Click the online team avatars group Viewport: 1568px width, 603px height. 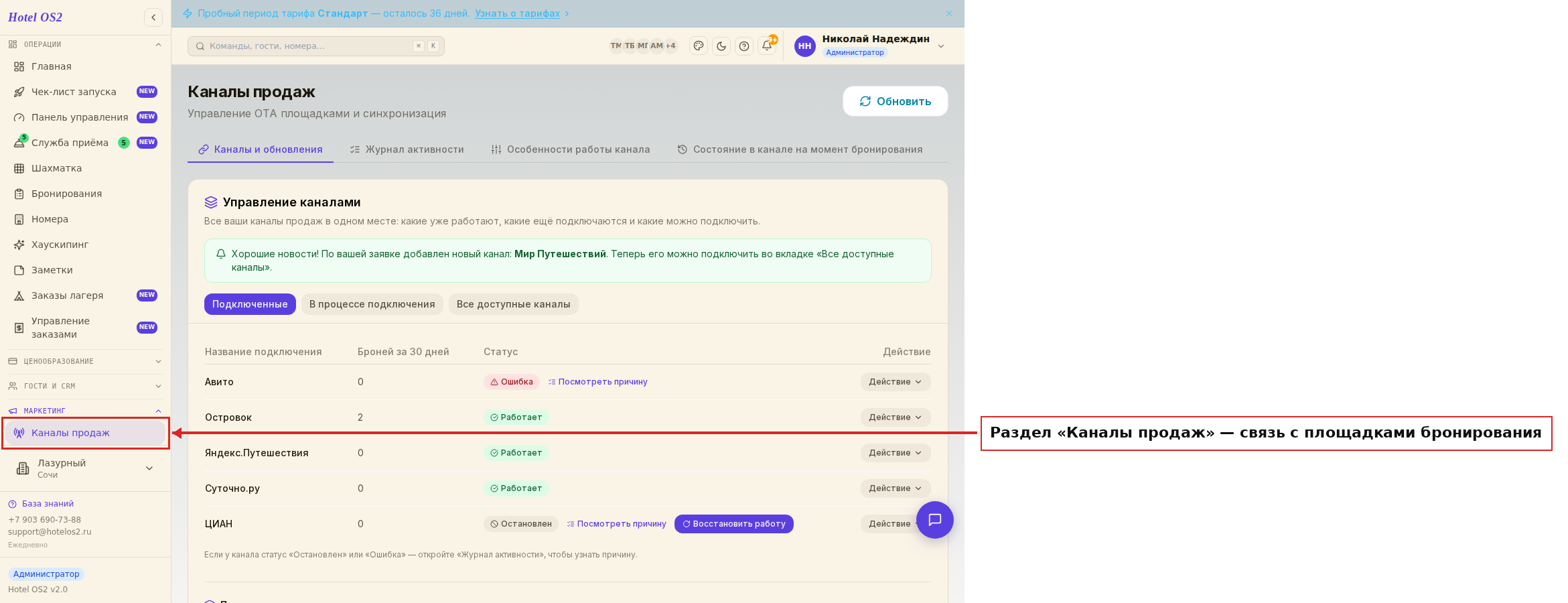click(x=643, y=46)
